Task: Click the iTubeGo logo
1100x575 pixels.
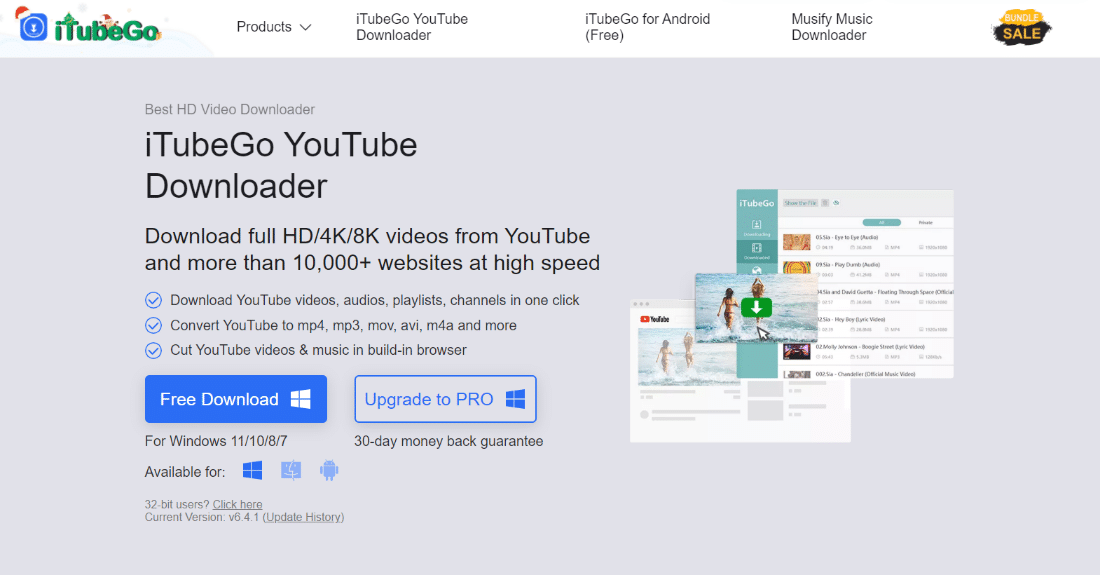Action: tap(89, 25)
